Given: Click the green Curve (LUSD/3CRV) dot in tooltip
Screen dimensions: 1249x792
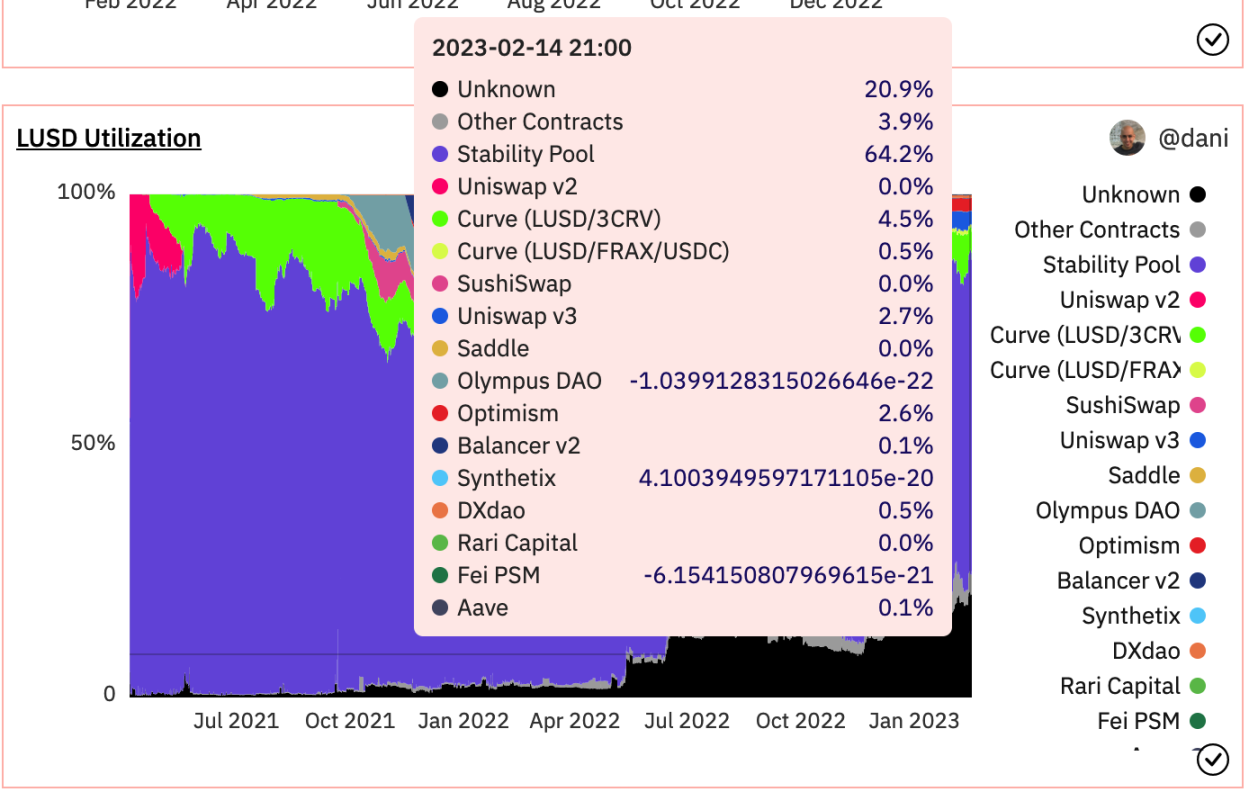Looking at the screenshot, I should [x=439, y=219].
